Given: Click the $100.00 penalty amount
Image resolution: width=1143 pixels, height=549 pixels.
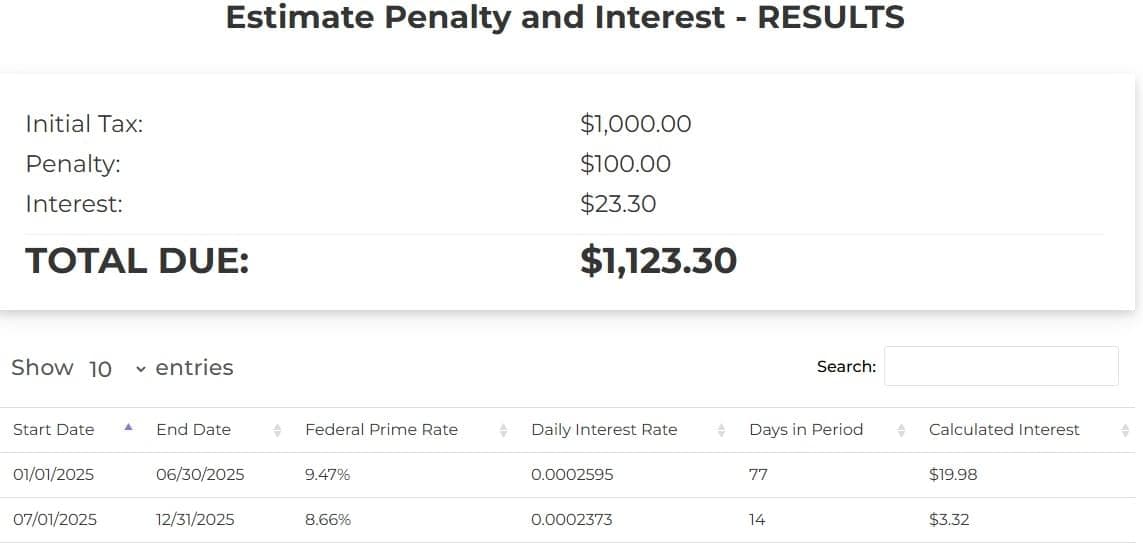Looking at the screenshot, I should [x=625, y=164].
